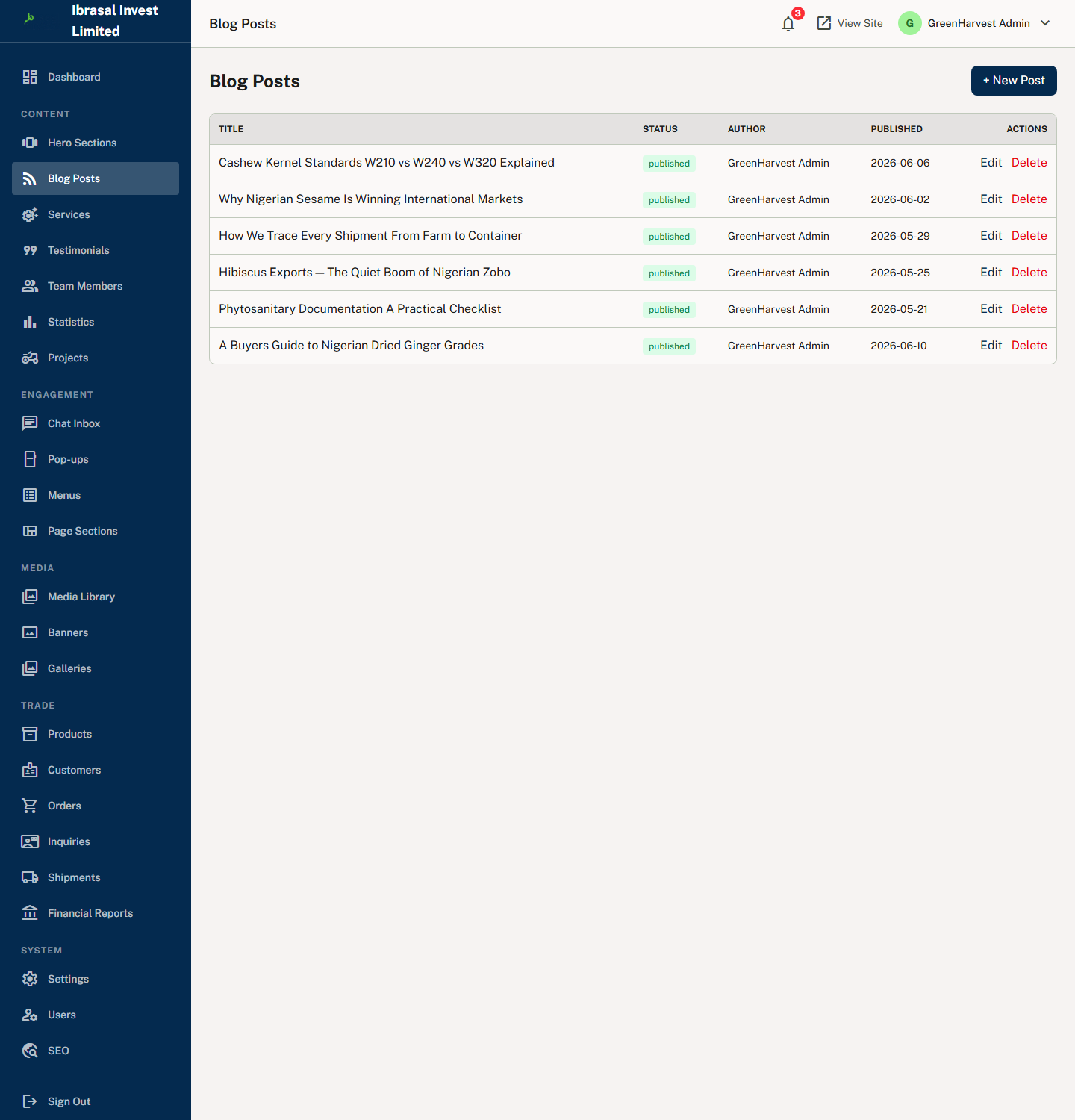1075x1120 pixels.
Task: Edit the Hibiscus Exports post
Action: pyautogui.click(x=991, y=273)
